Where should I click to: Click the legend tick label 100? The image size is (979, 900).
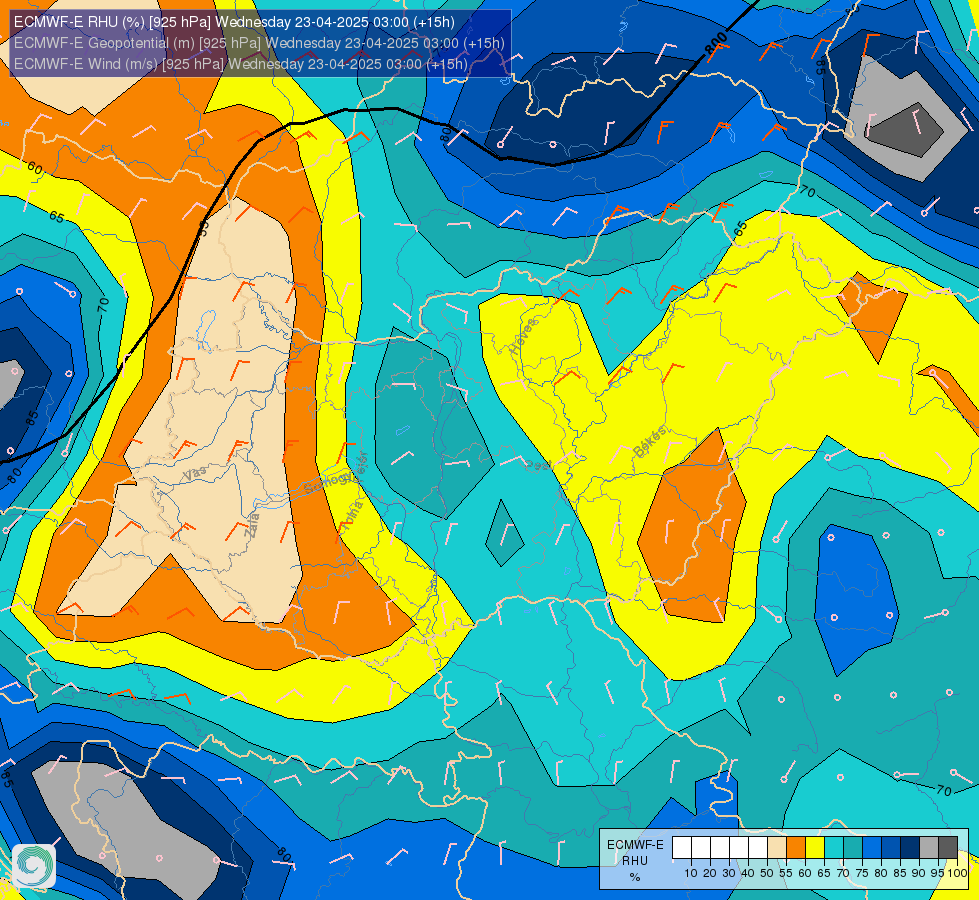pyautogui.click(x=958, y=873)
